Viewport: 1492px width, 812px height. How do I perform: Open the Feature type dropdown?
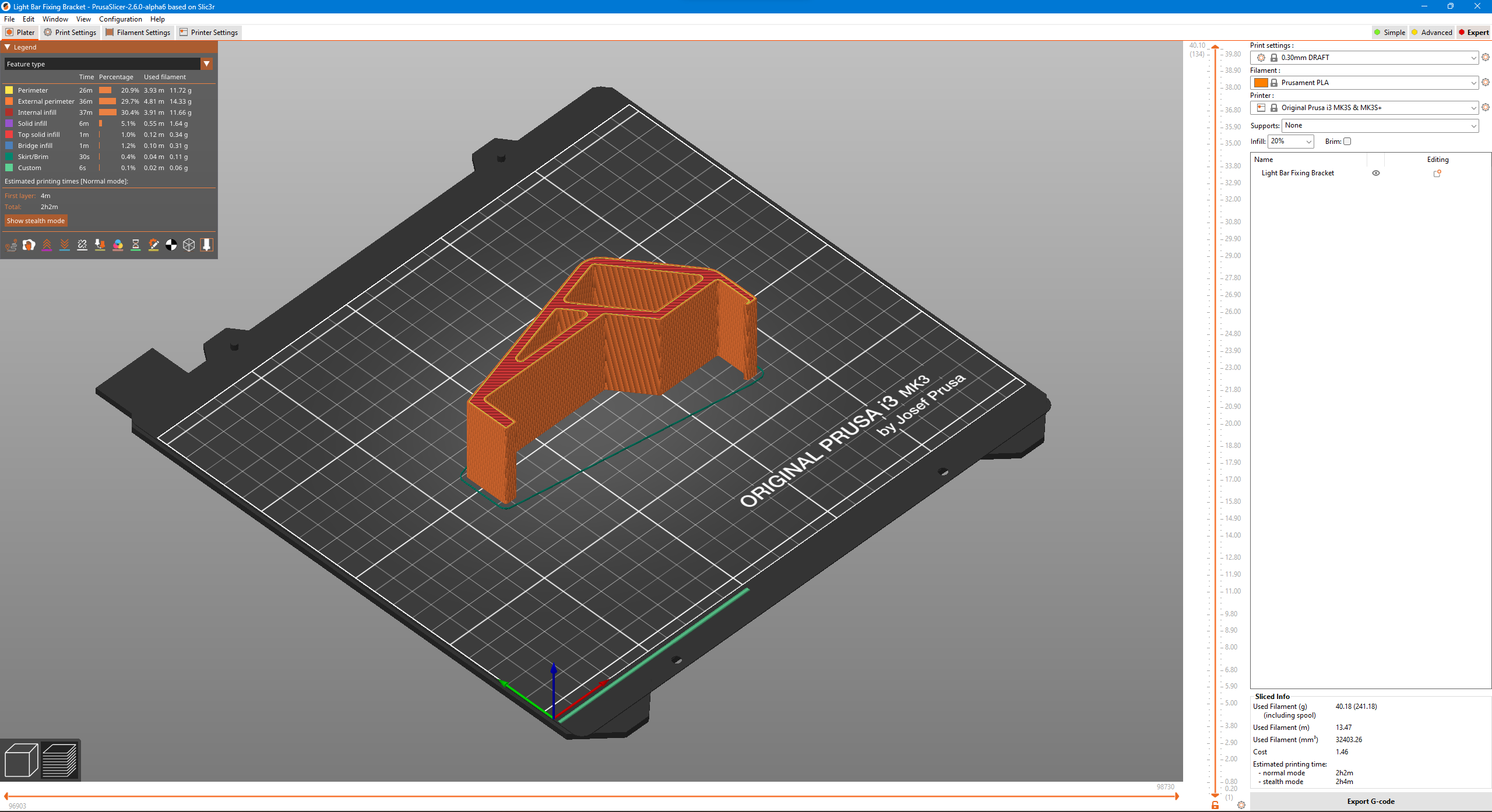[x=207, y=64]
